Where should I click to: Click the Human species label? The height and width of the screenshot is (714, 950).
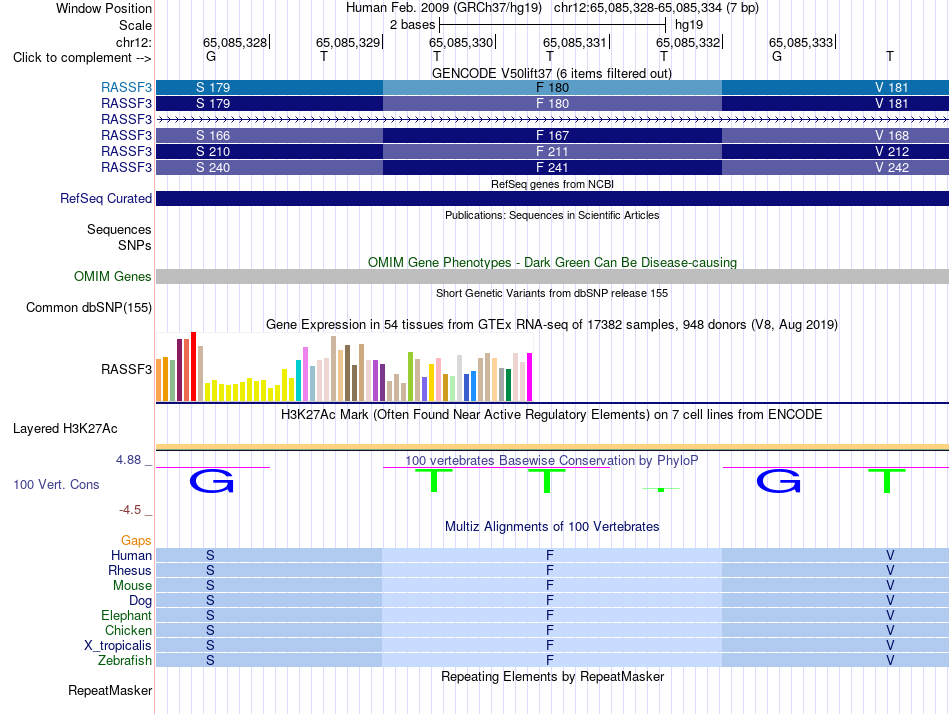point(131,555)
